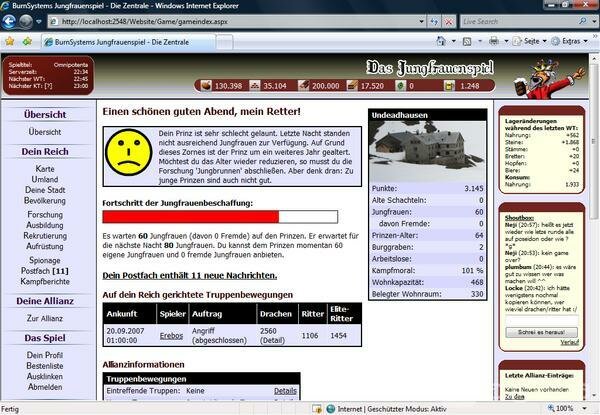
Task: Click player Erebos link
Action: (x=171, y=335)
